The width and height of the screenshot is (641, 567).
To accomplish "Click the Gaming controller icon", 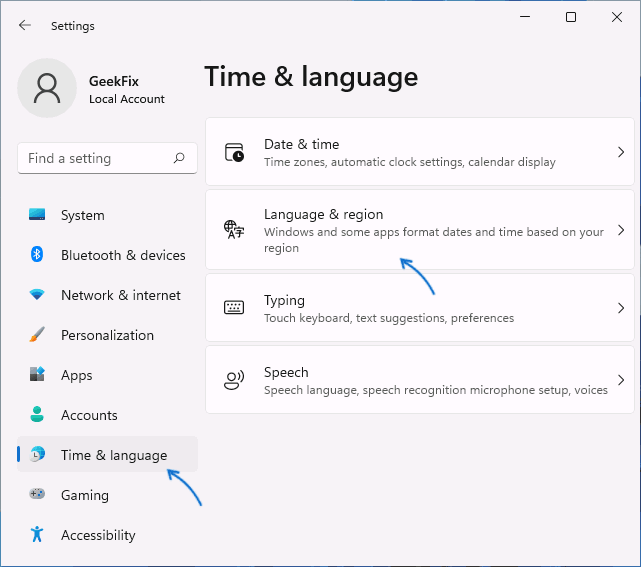I will 37,494.
